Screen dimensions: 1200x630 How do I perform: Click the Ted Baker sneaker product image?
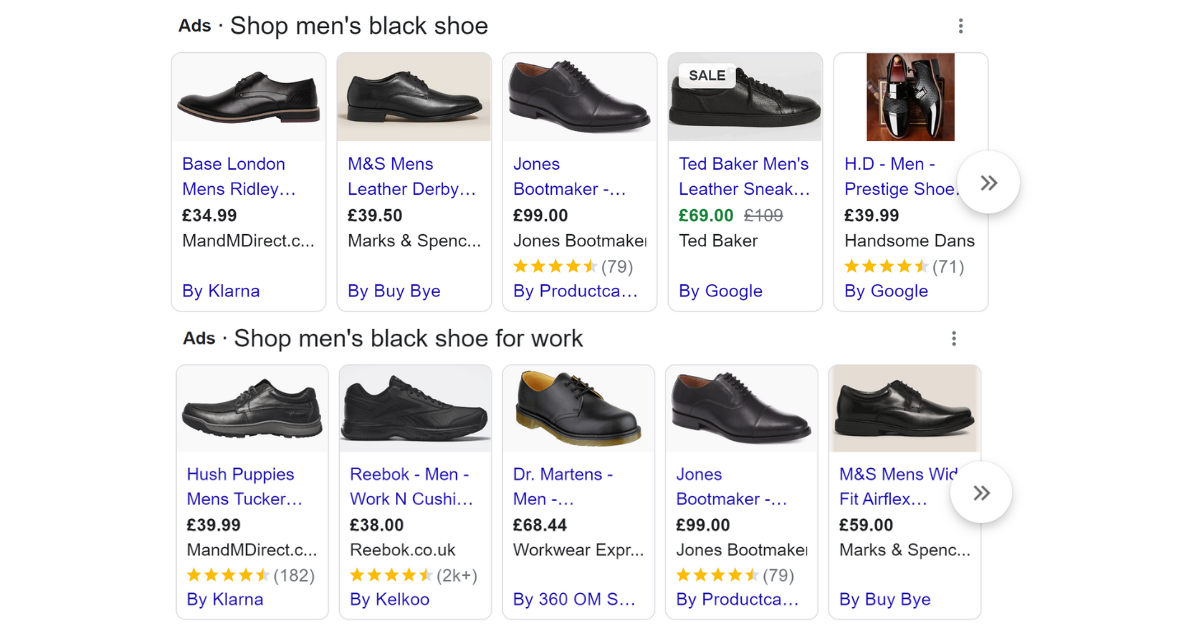coord(745,97)
